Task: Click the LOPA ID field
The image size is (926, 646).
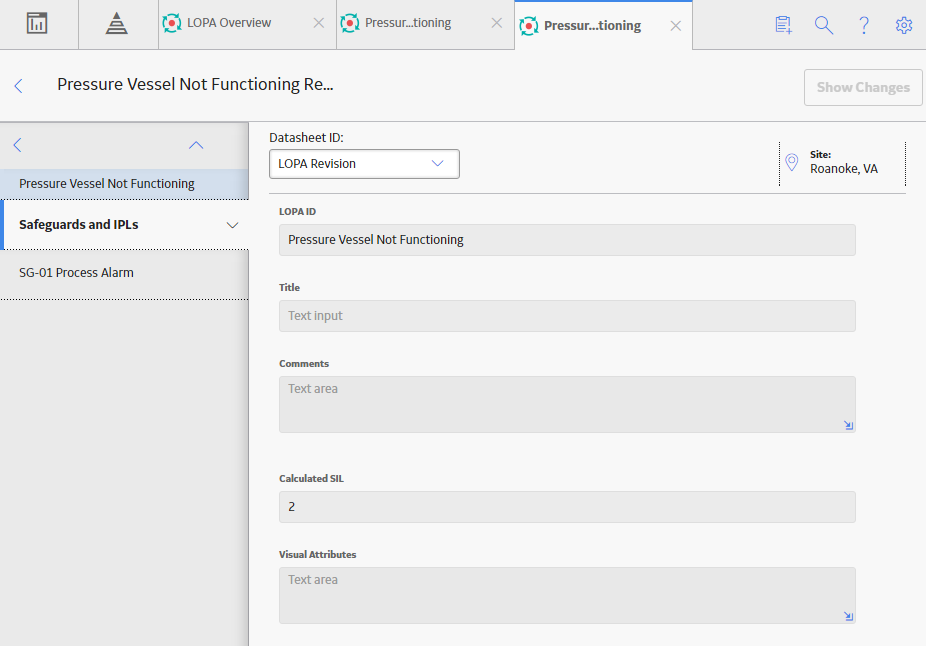Action: 567,240
